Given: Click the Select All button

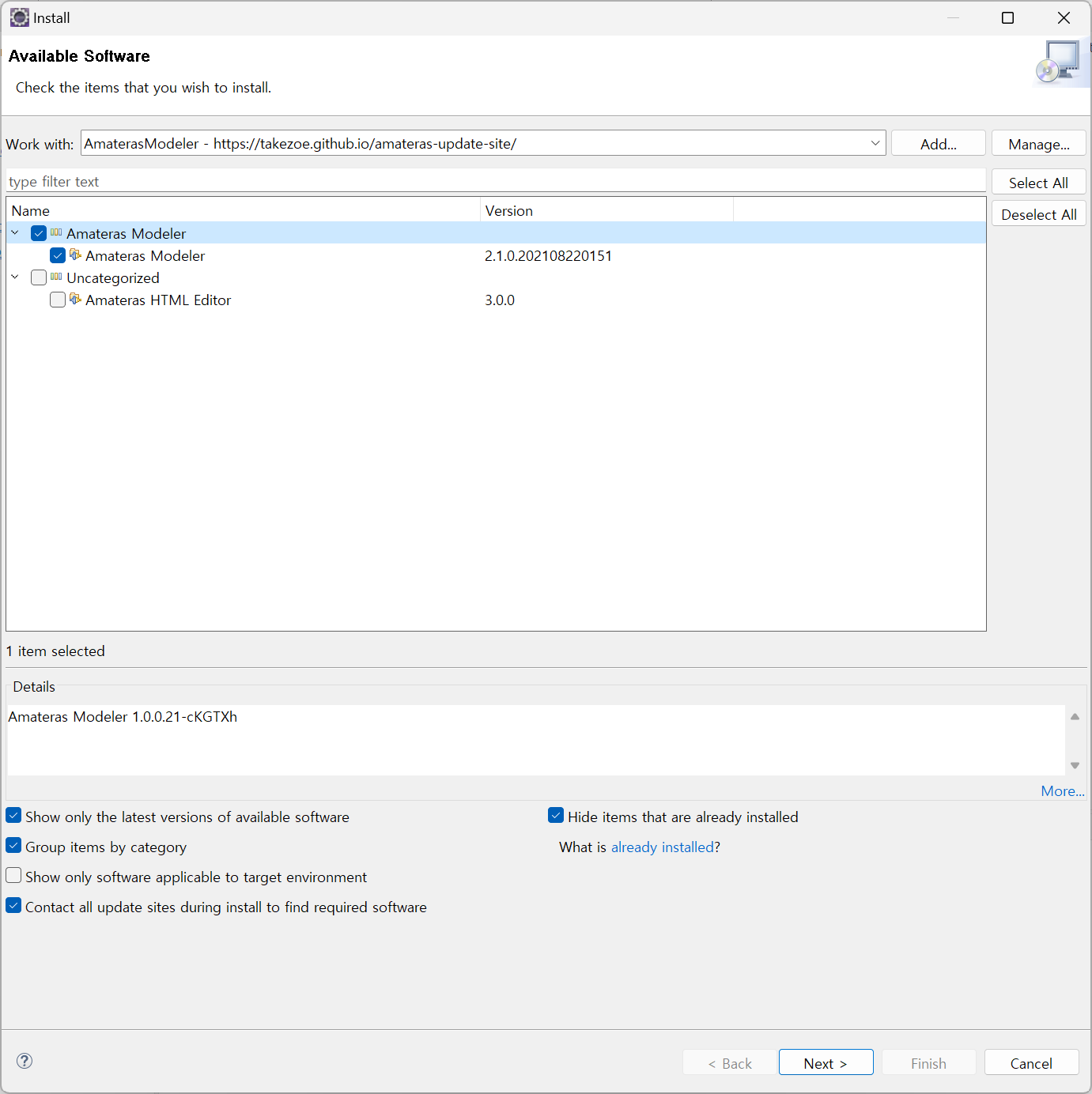Looking at the screenshot, I should click(x=1037, y=183).
